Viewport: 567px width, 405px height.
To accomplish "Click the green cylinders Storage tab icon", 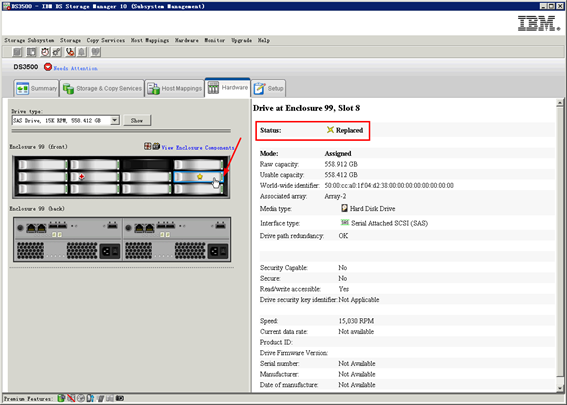I will pos(68,88).
